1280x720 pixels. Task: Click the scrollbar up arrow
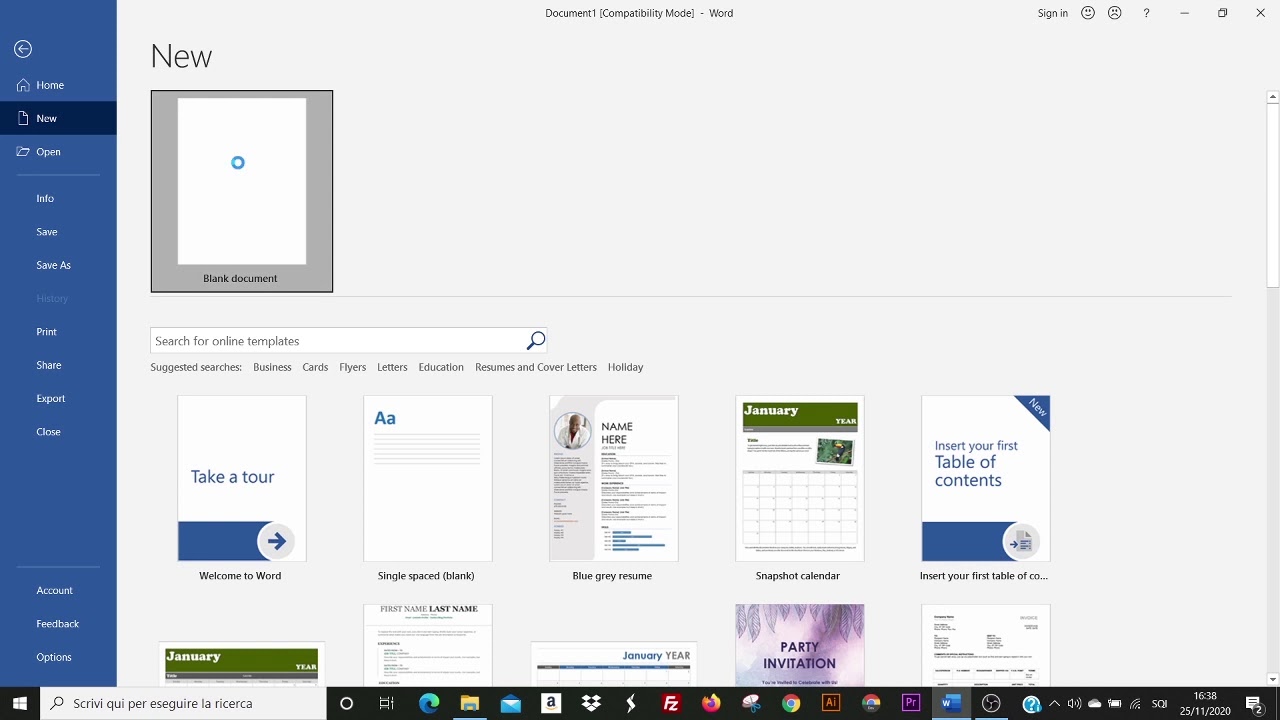pyautogui.click(x=1273, y=97)
